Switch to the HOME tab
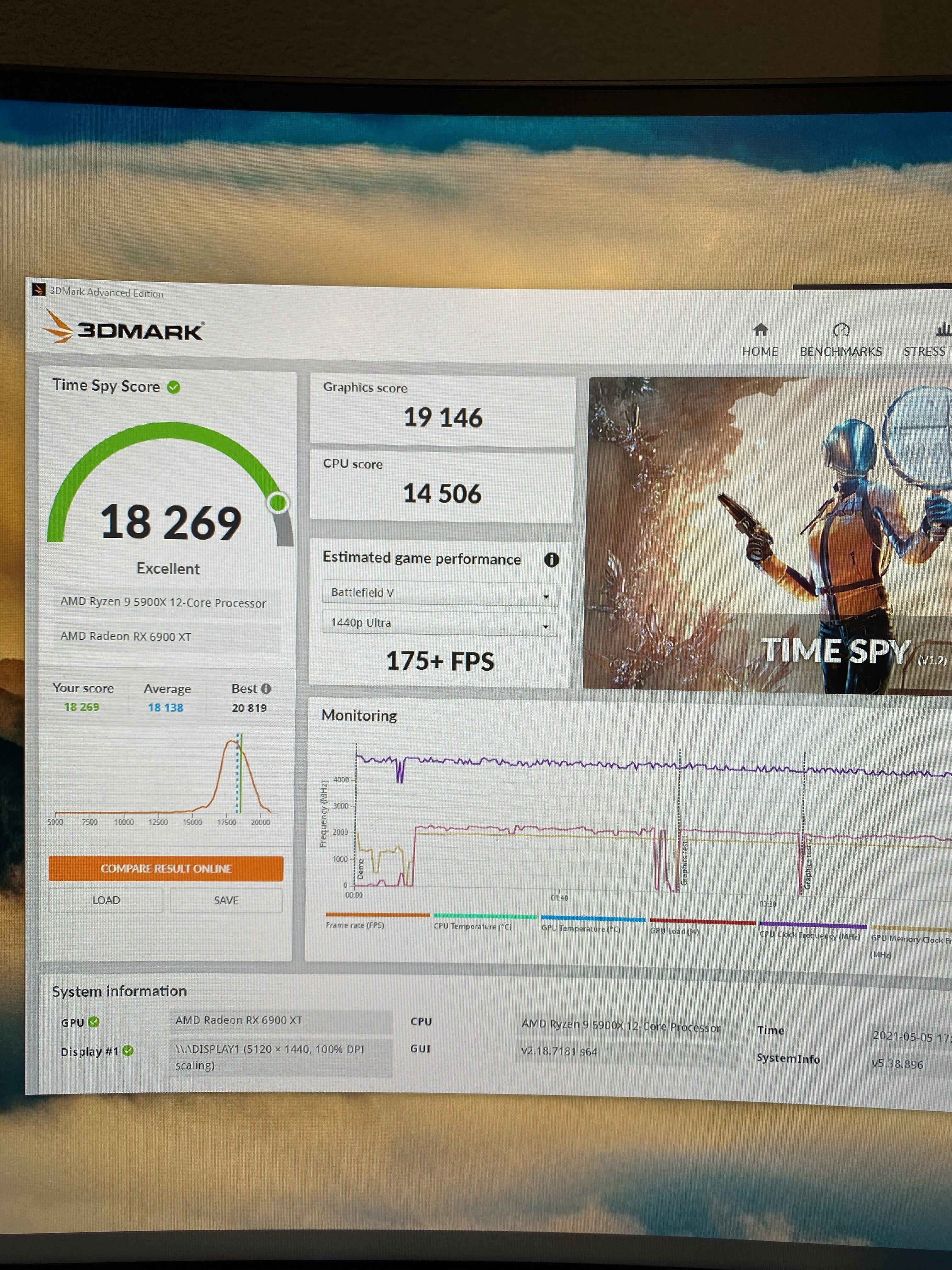This screenshot has height=1270, width=952. click(760, 352)
